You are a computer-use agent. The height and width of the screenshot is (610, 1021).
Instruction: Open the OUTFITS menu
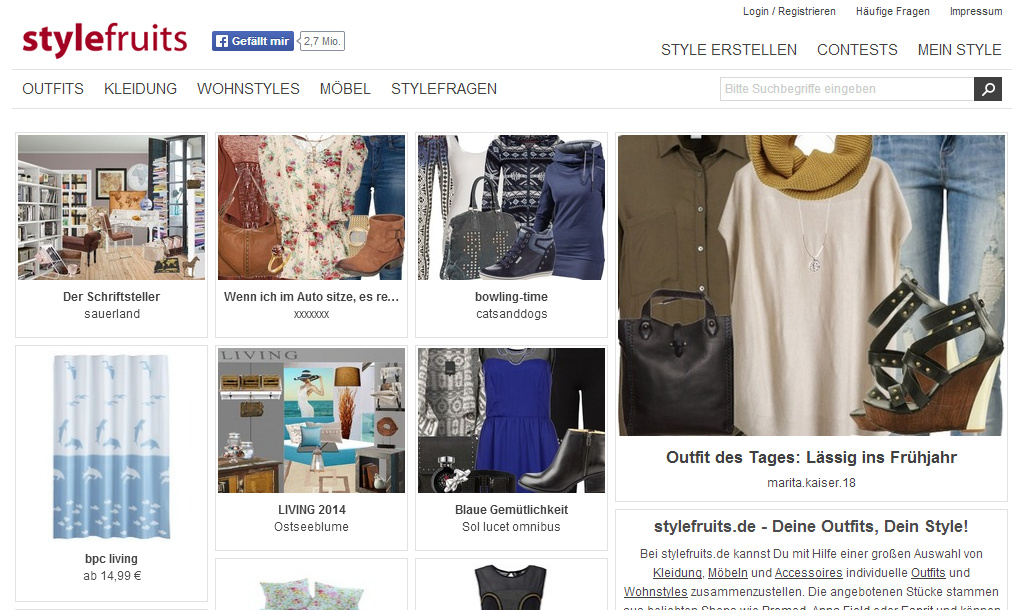coord(53,89)
